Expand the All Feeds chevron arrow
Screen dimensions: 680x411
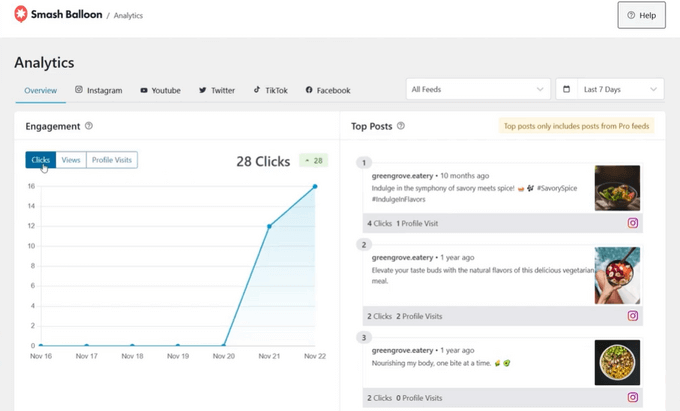(x=540, y=89)
